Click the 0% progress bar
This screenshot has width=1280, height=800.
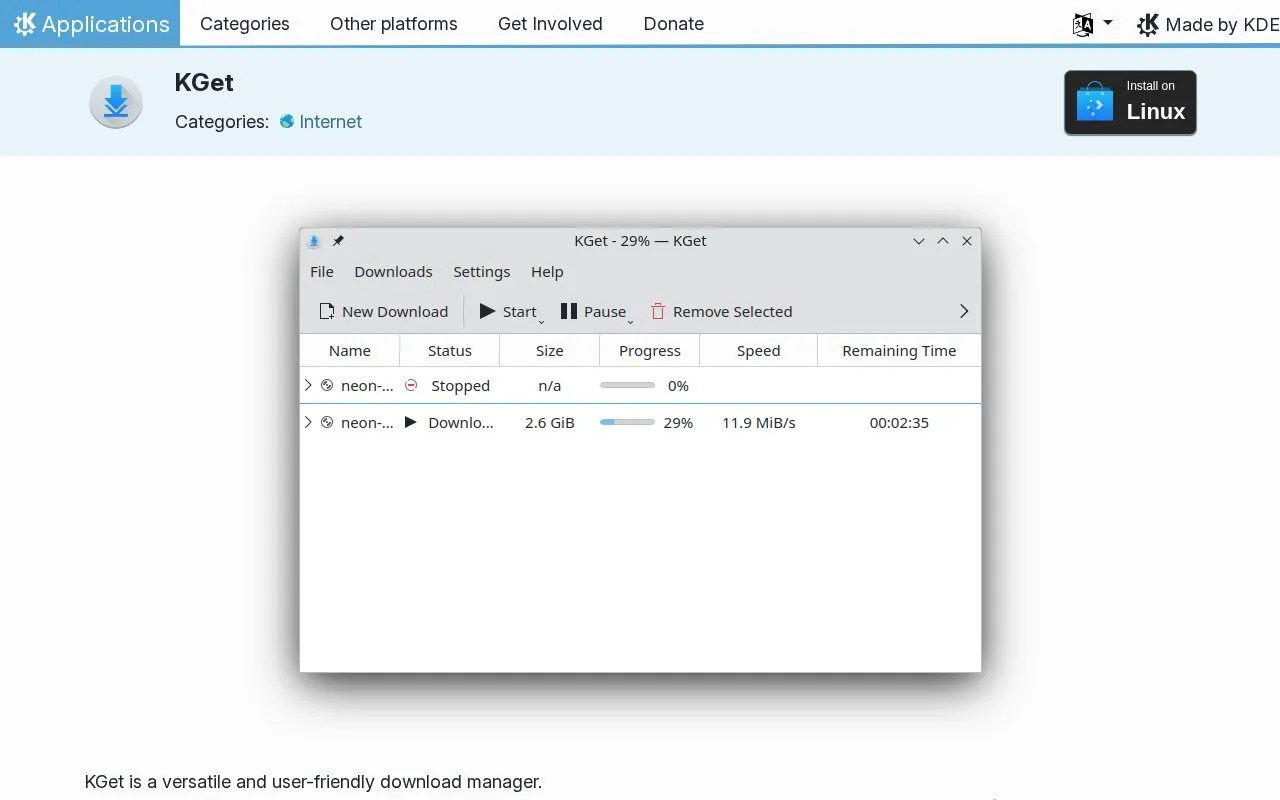pyautogui.click(x=627, y=385)
